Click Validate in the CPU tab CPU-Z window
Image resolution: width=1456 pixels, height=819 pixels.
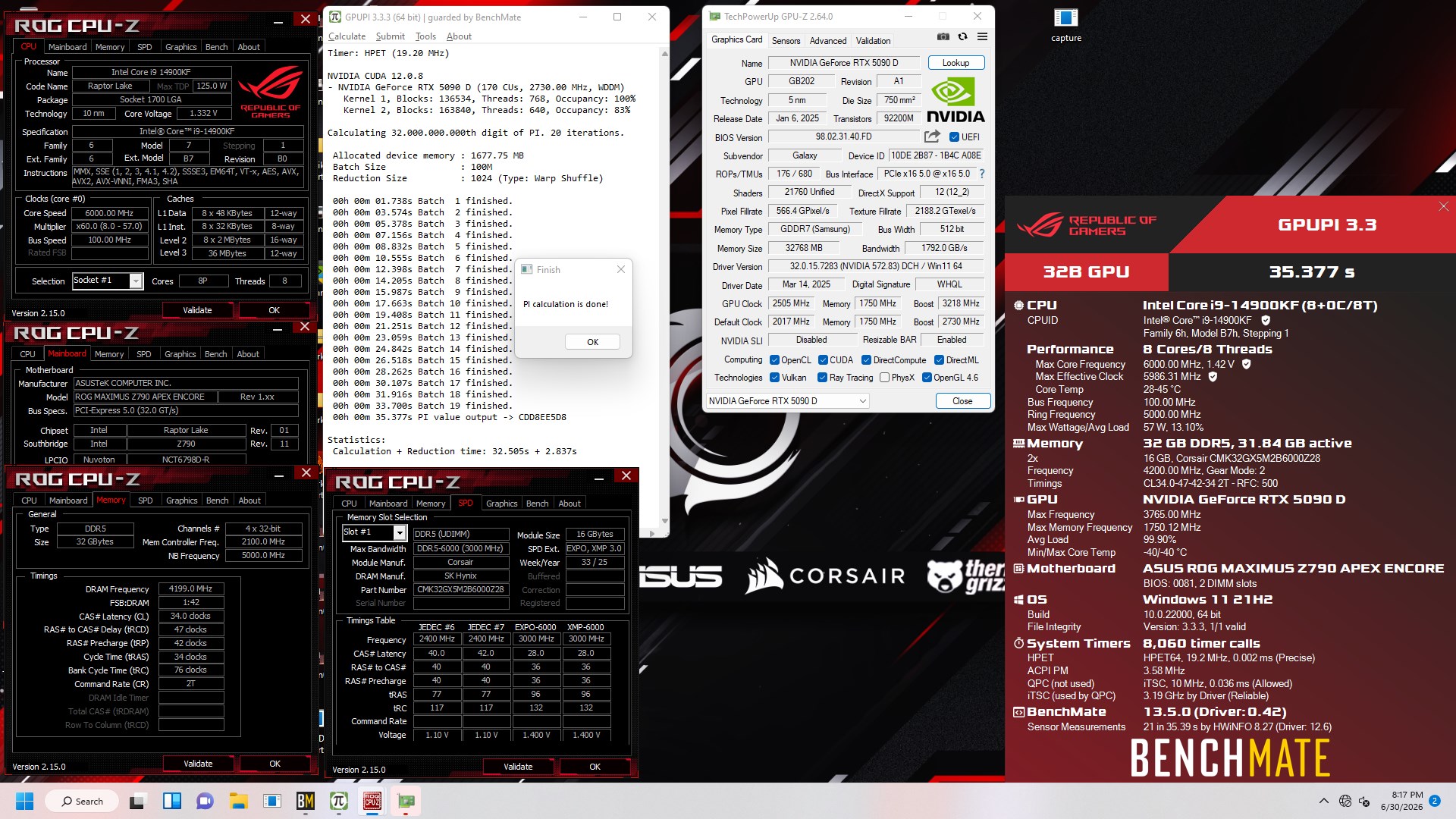197,310
